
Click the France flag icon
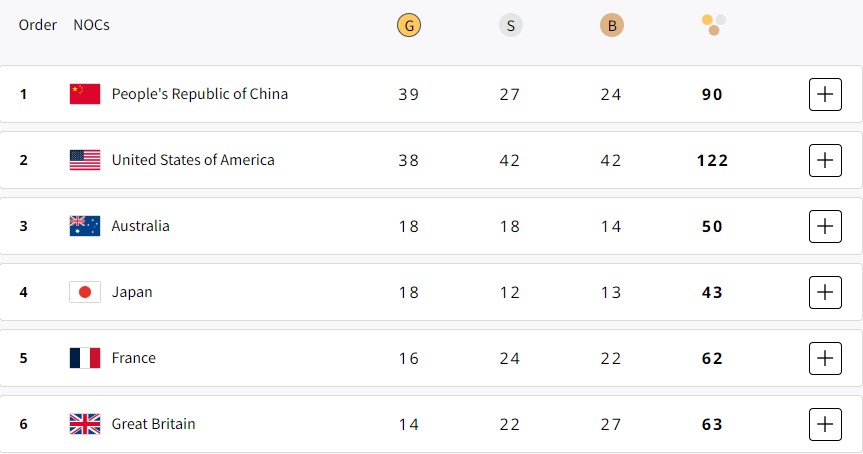(85, 358)
